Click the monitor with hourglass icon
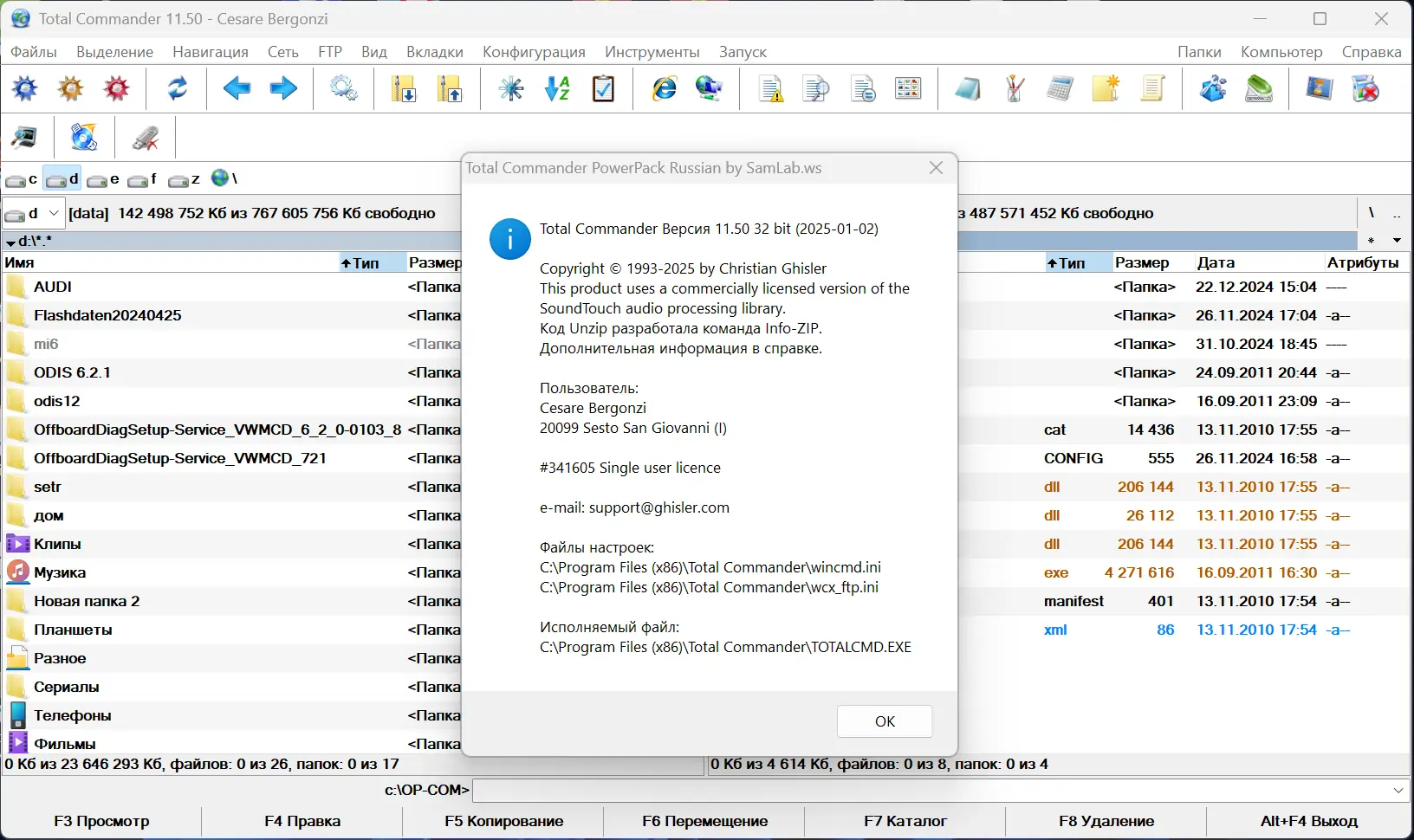This screenshot has height=840, width=1414. (1320, 88)
